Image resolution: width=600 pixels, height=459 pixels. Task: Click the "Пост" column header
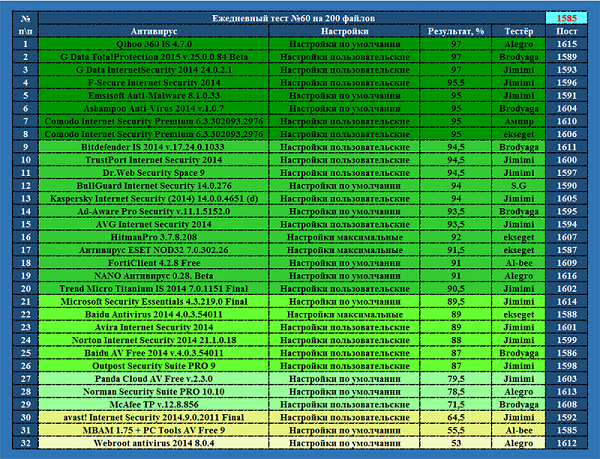pyautogui.click(x=564, y=31)
